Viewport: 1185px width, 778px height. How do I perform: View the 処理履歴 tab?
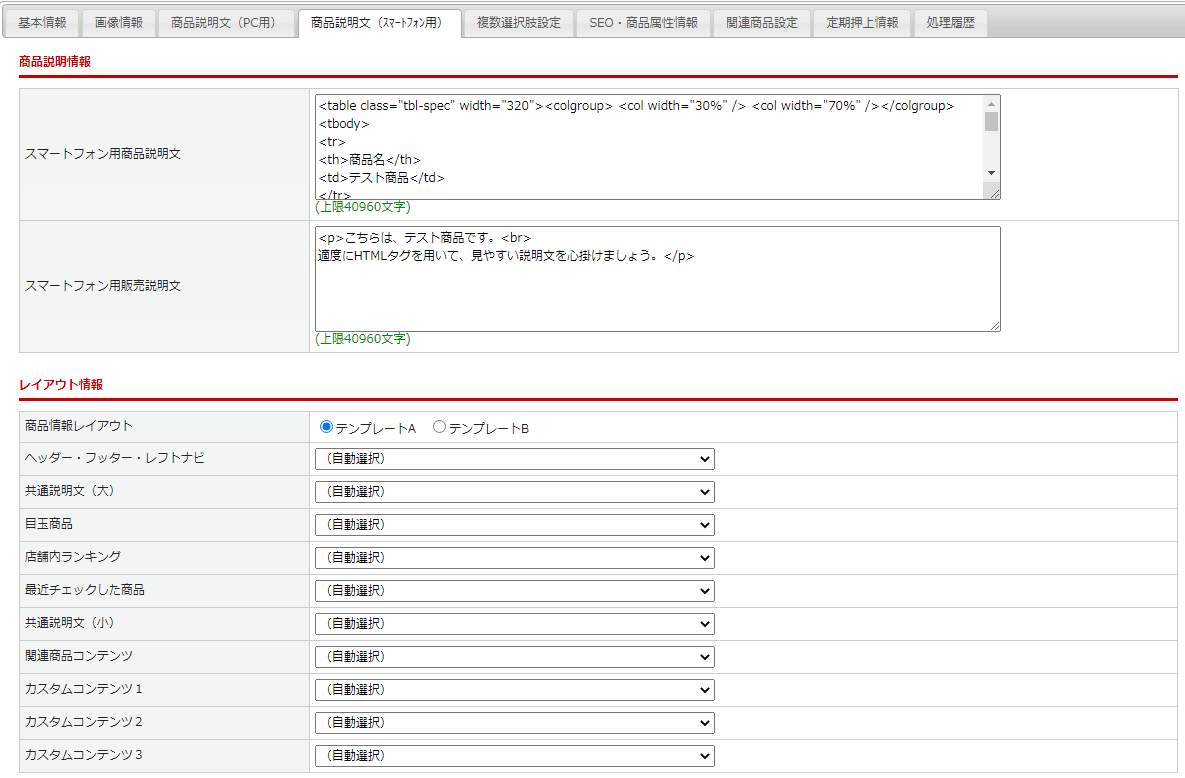(x=949, y=23)
